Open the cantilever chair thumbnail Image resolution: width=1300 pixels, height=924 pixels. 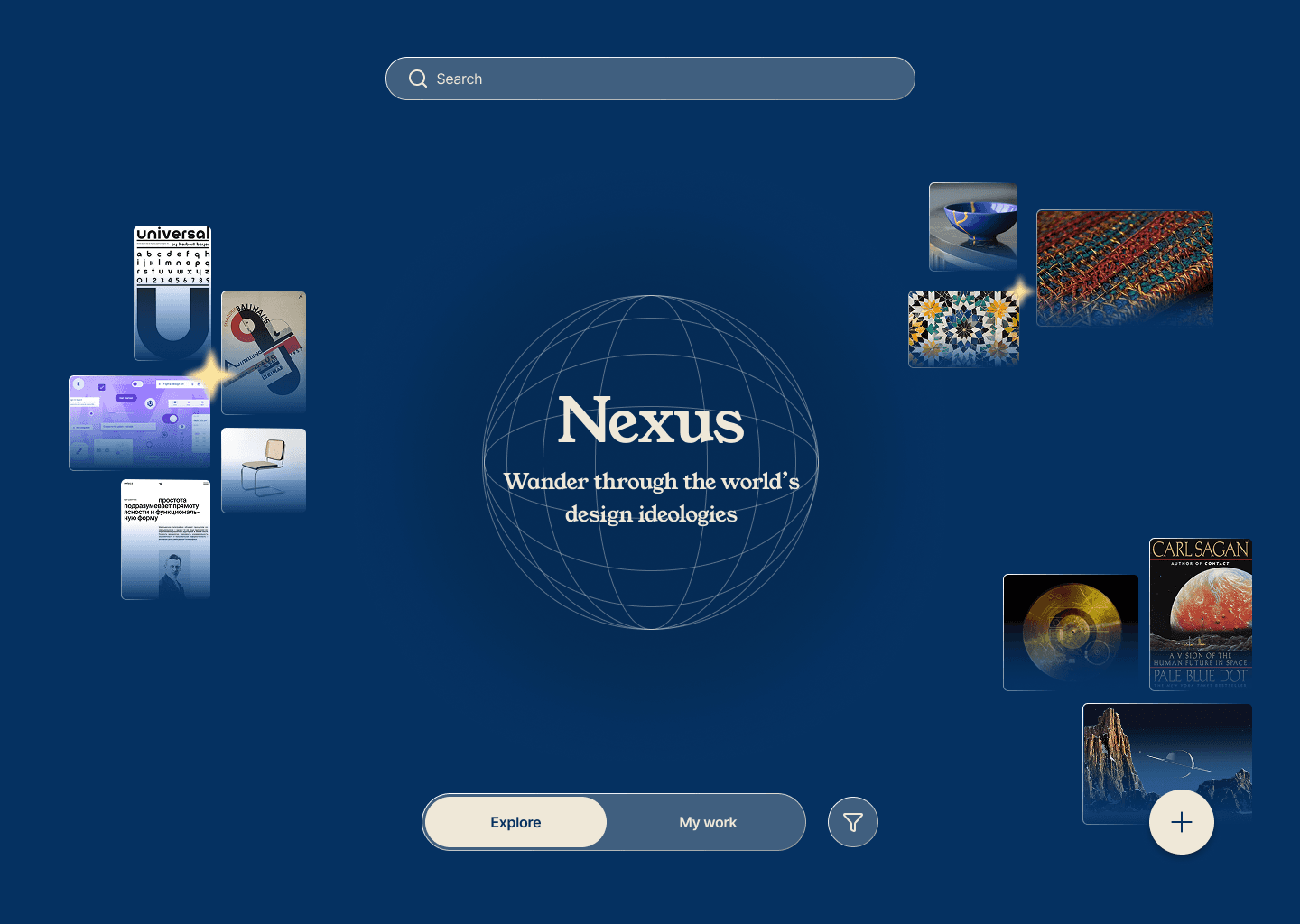coord(264,470)
